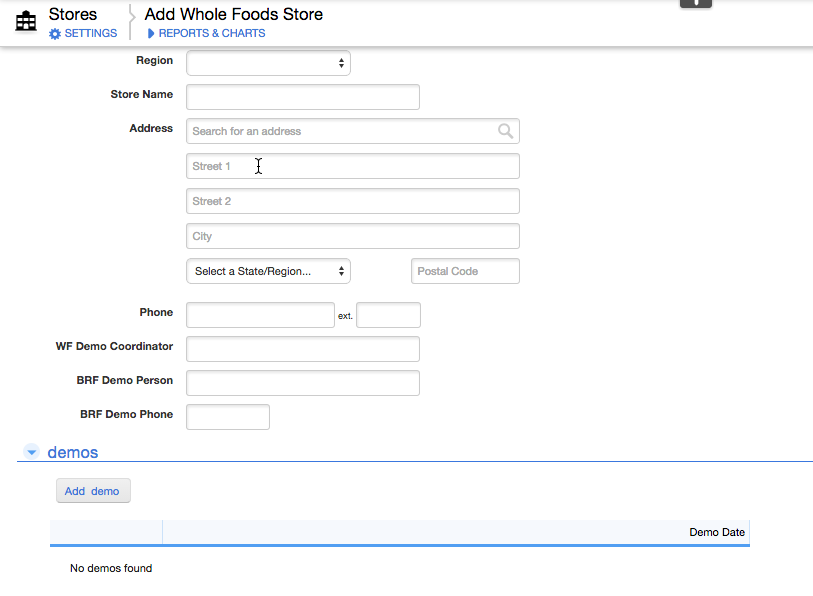Click the WF Demo Coordinator field
Screen dimensions: 813x596
[x=303, y=349]
